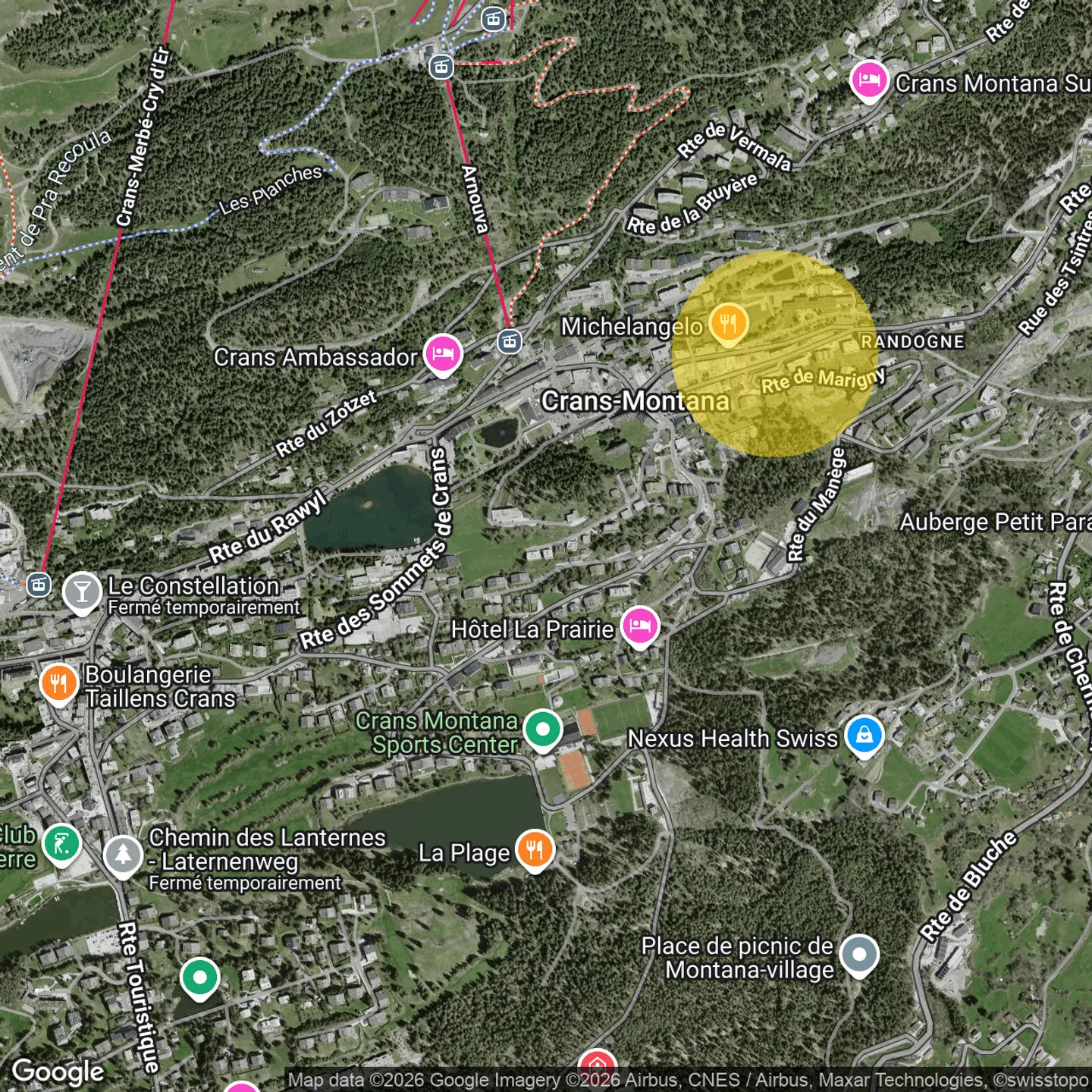Select Crans Montana Sports Center pin

[543, 731]
